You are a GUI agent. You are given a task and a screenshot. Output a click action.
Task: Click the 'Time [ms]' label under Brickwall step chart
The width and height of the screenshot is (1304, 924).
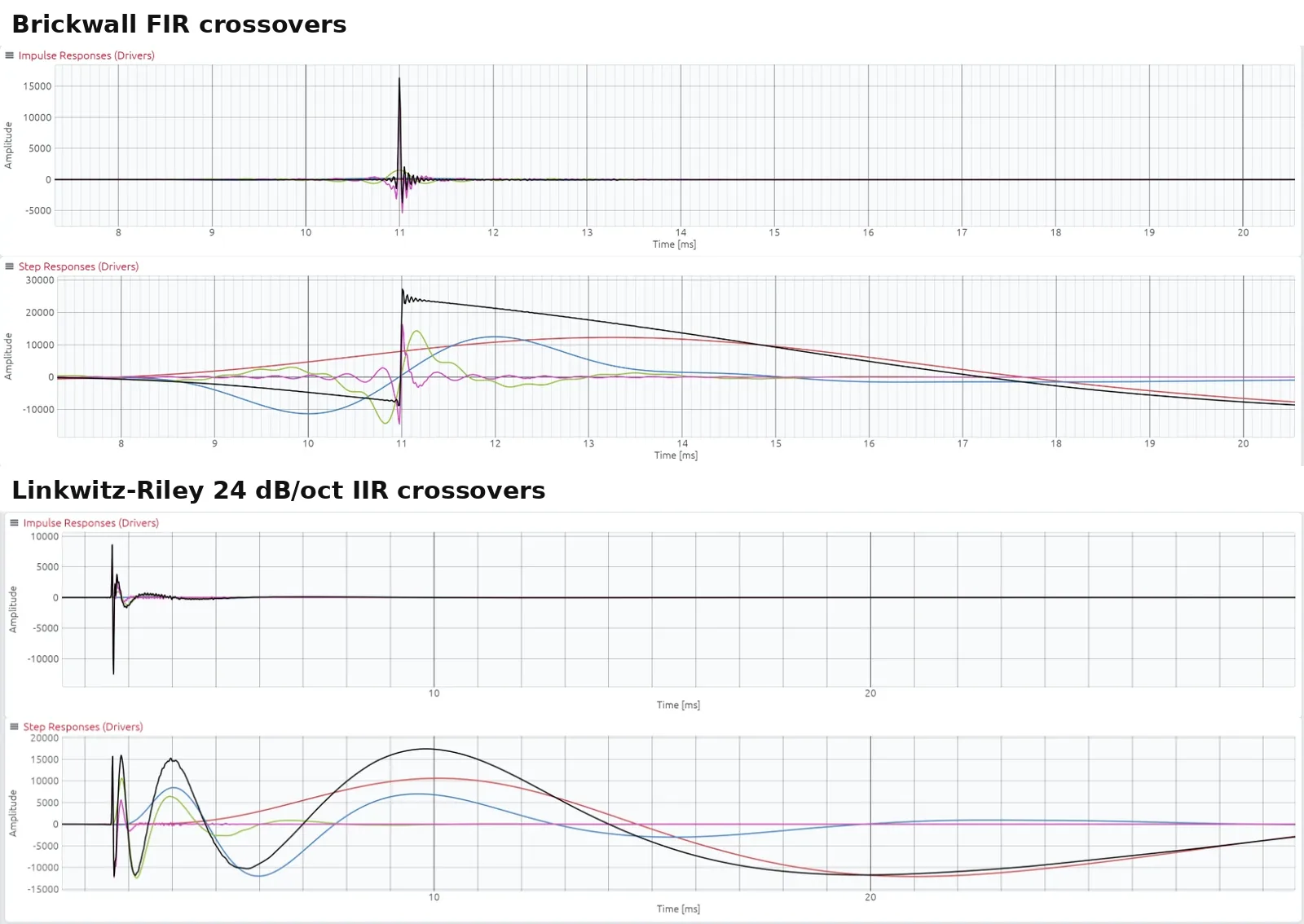pyautogui.click(x=676, y=455)
